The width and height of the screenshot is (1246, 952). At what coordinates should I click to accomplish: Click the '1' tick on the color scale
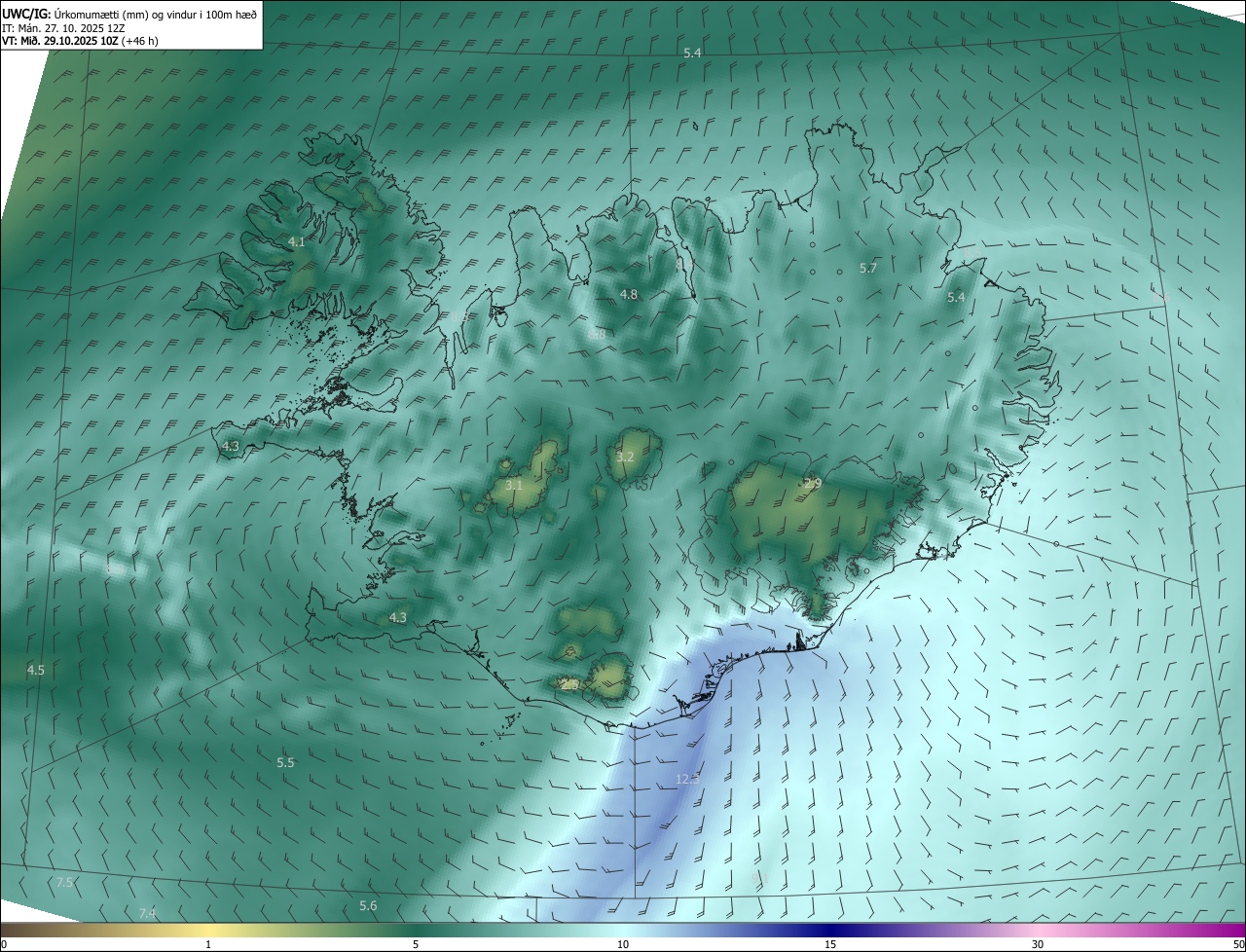(208, 944)
